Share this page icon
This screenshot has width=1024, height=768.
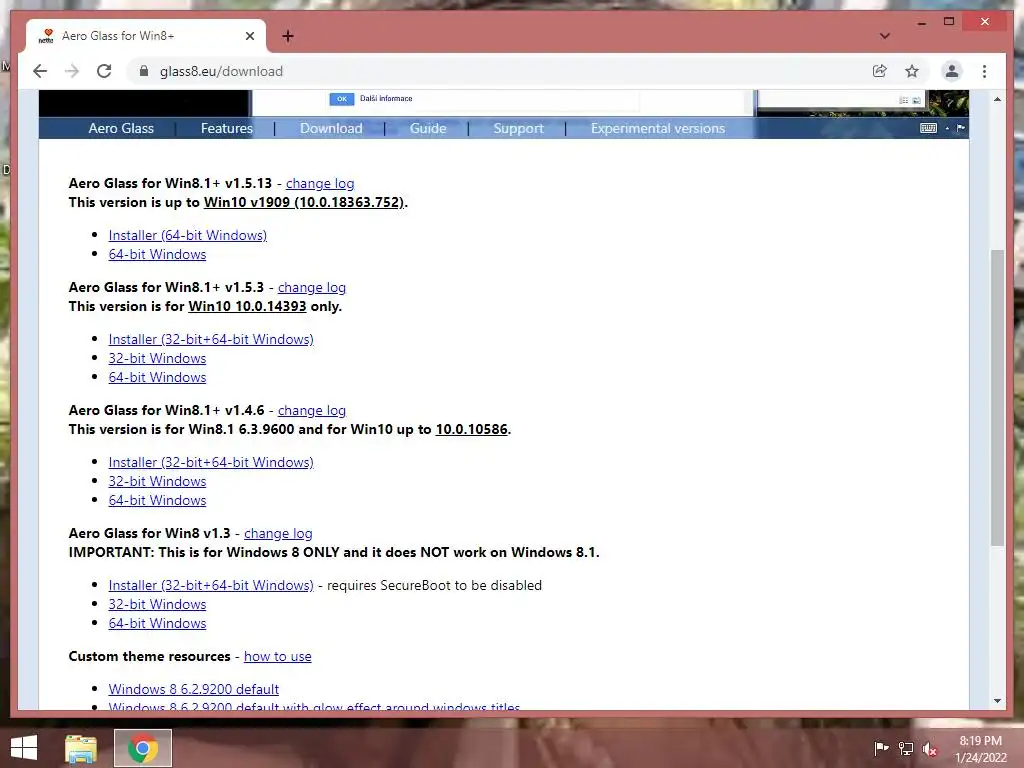[880, 71]
